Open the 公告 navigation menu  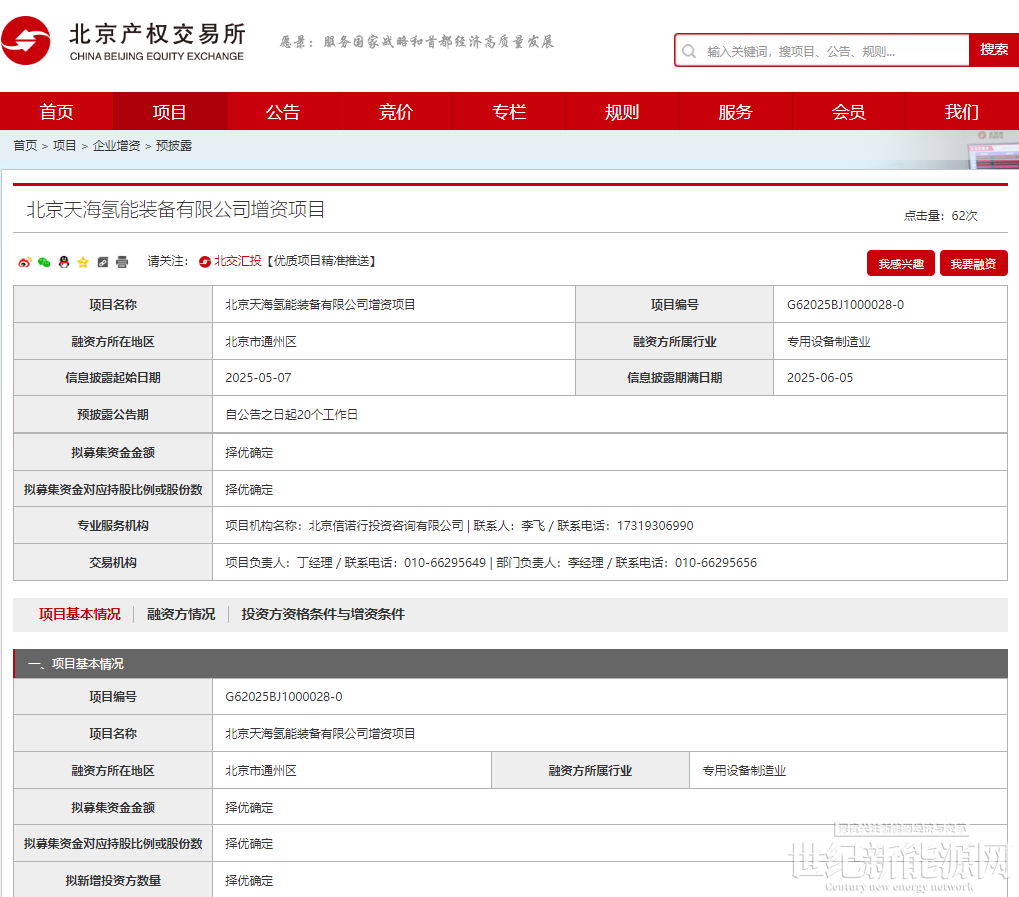[x=283, y=112]
